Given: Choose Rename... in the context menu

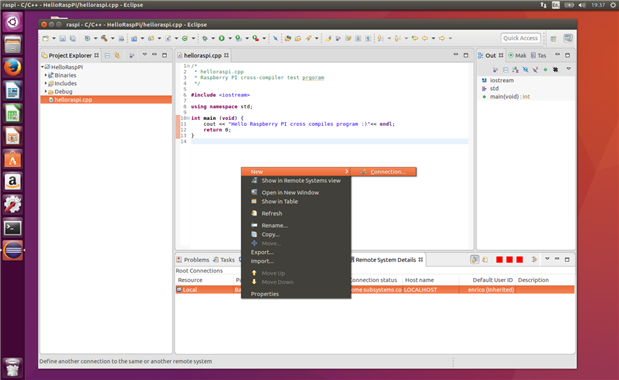Looking at the screenshot, I should tap(296, 226).
